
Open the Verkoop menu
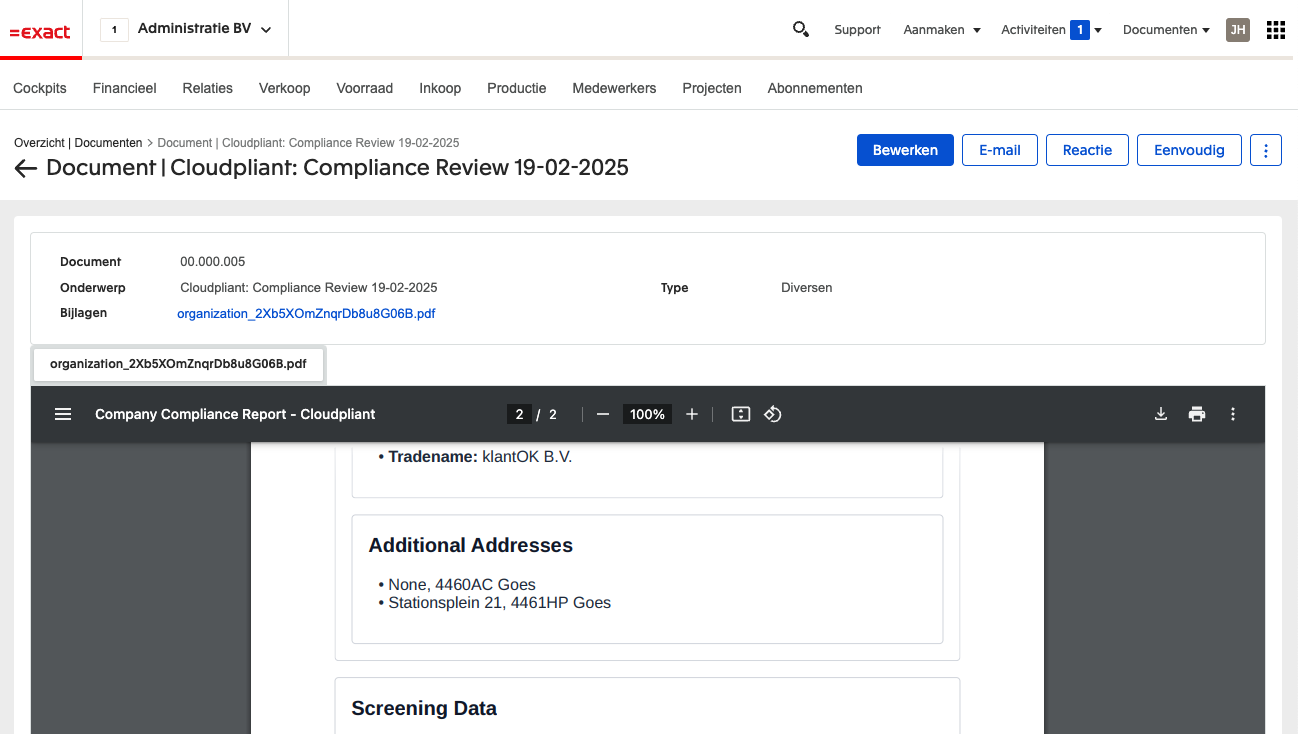pos(285,88)
